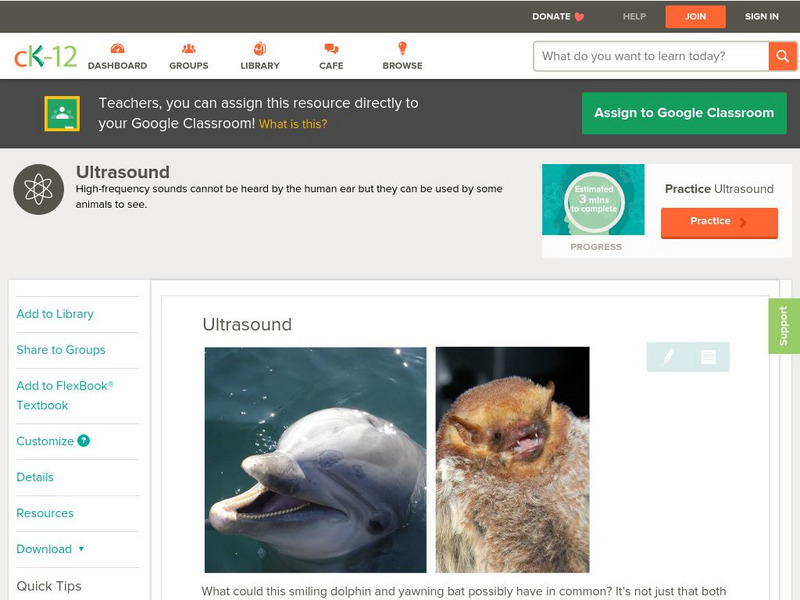Open the Details link
Viewport: 800px width, 600px height.
[x=35, y=477]
